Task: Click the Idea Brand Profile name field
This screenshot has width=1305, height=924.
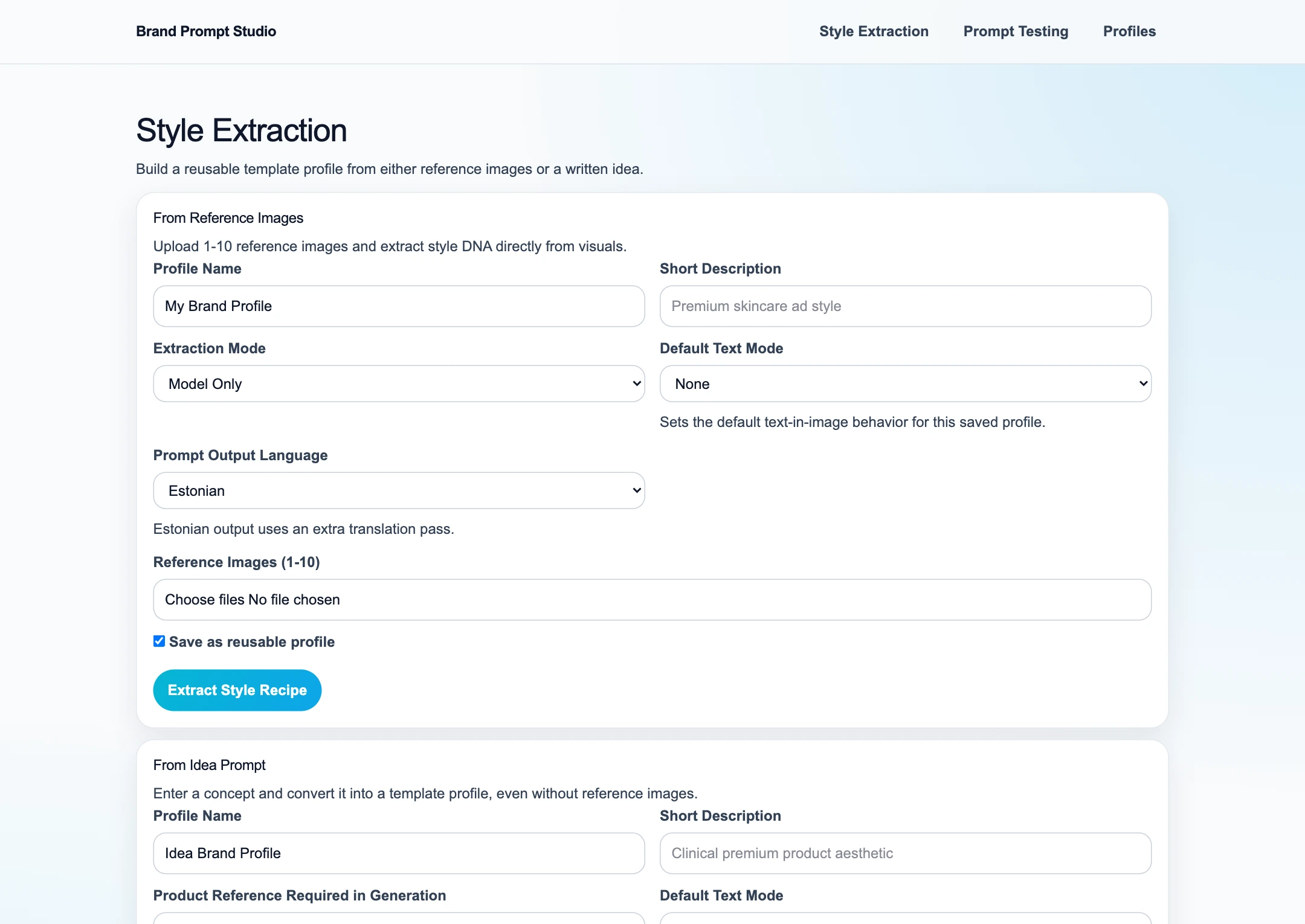Action: pyautogui.click(x=399, y=853)
